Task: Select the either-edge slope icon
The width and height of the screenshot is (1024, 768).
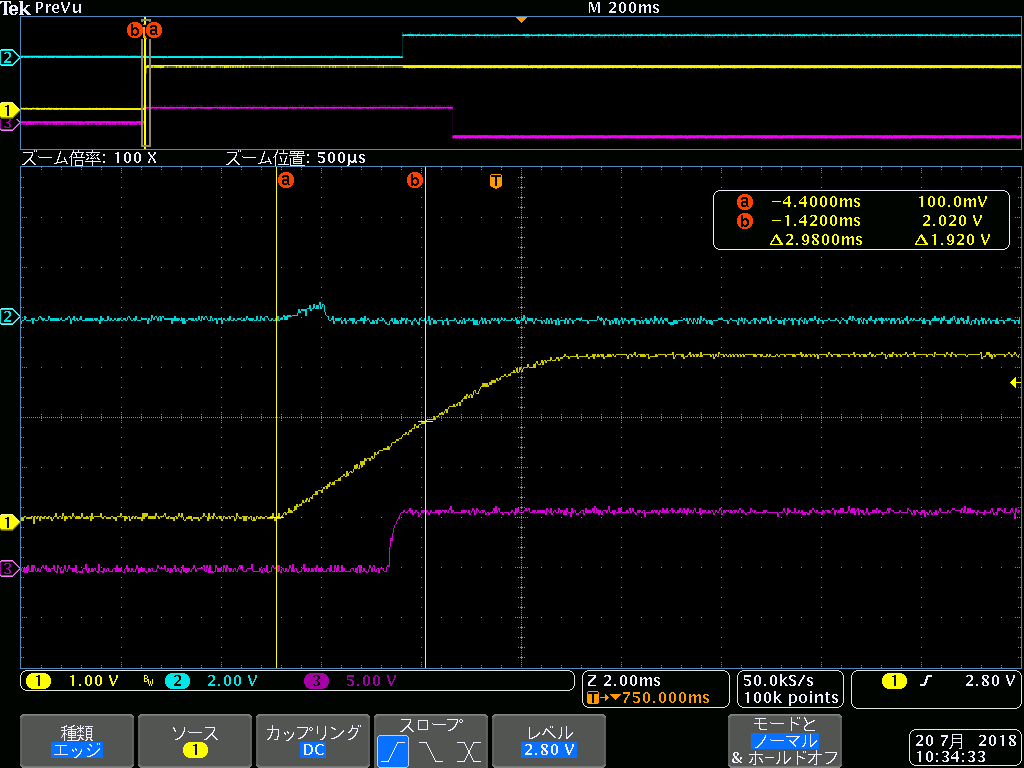Action: click(468, 751)
